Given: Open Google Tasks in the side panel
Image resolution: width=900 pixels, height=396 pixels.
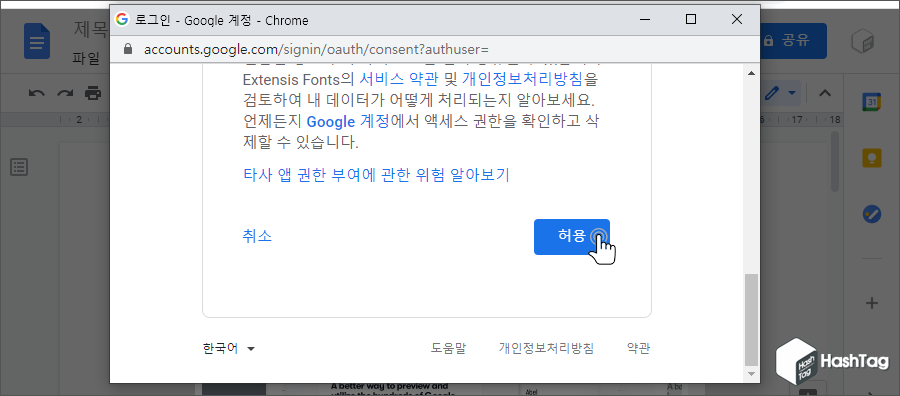Looking at the screenshot, I should (872, 214).
